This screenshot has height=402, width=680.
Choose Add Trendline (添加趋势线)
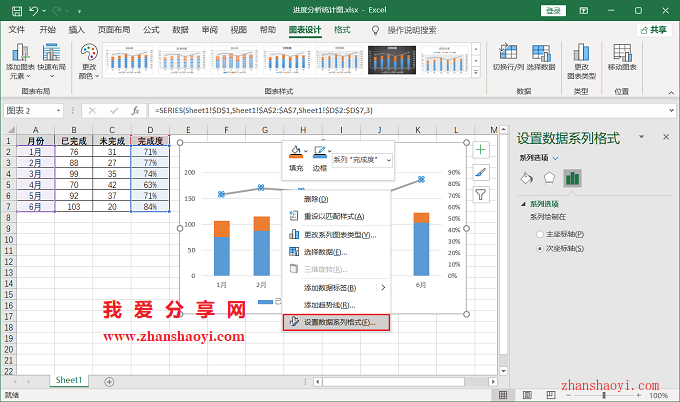click(336, 305)
